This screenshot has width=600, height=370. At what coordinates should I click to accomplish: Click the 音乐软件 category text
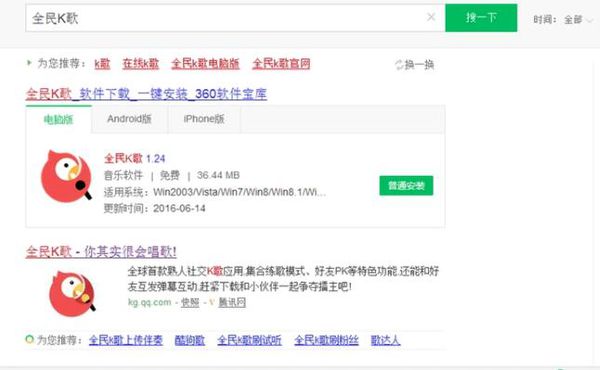click(x=123, y=175)
